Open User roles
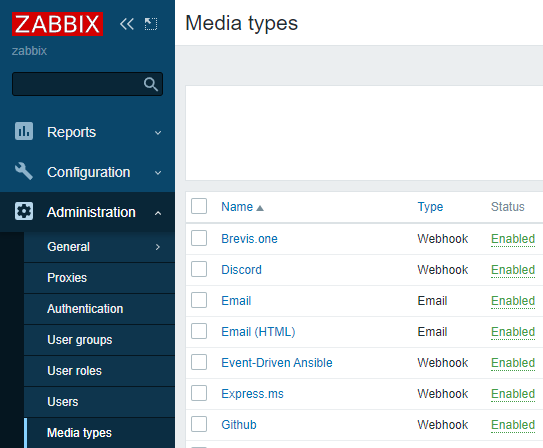 [99, 371]
